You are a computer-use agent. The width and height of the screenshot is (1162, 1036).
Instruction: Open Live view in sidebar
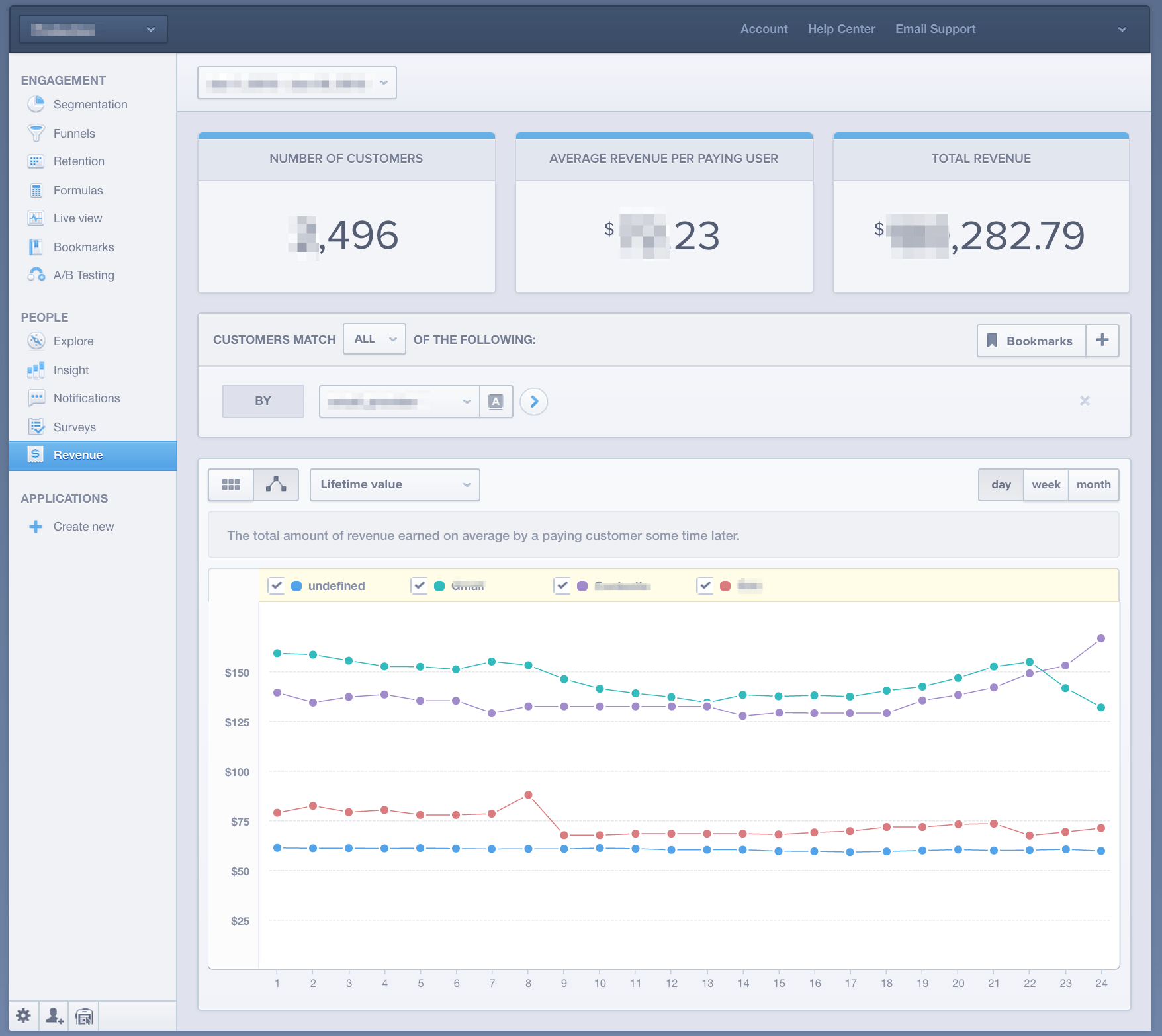[x=78, y=218]
